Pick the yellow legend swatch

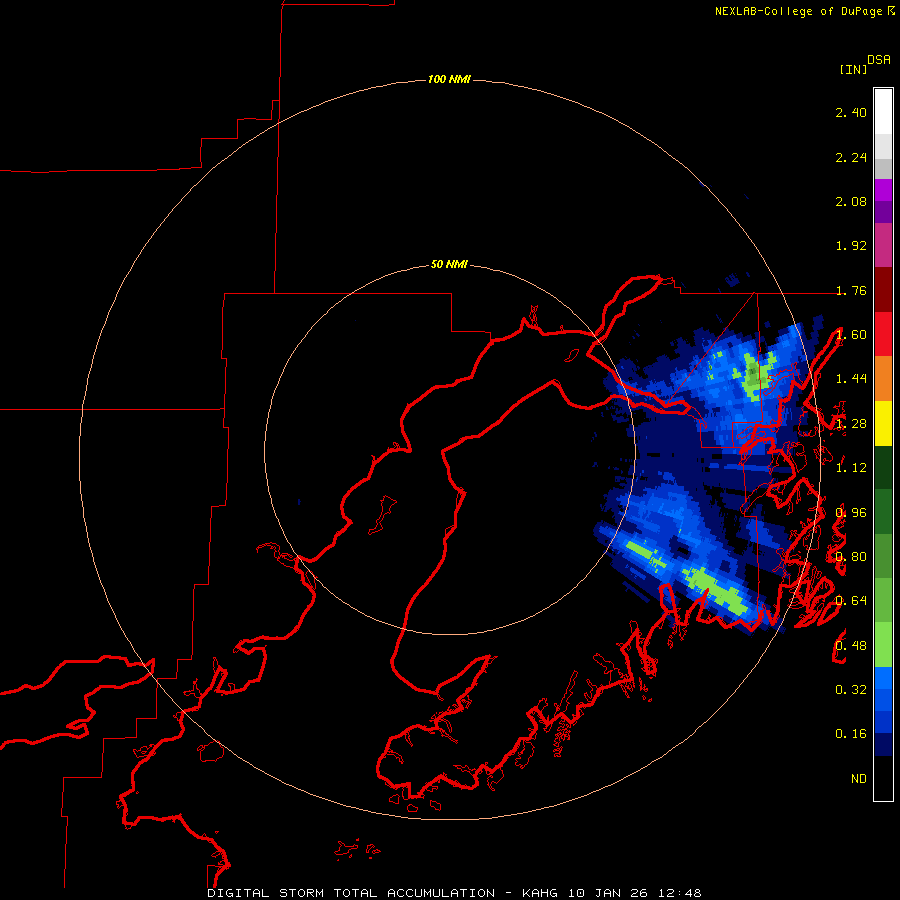click(x=883, y=423)
